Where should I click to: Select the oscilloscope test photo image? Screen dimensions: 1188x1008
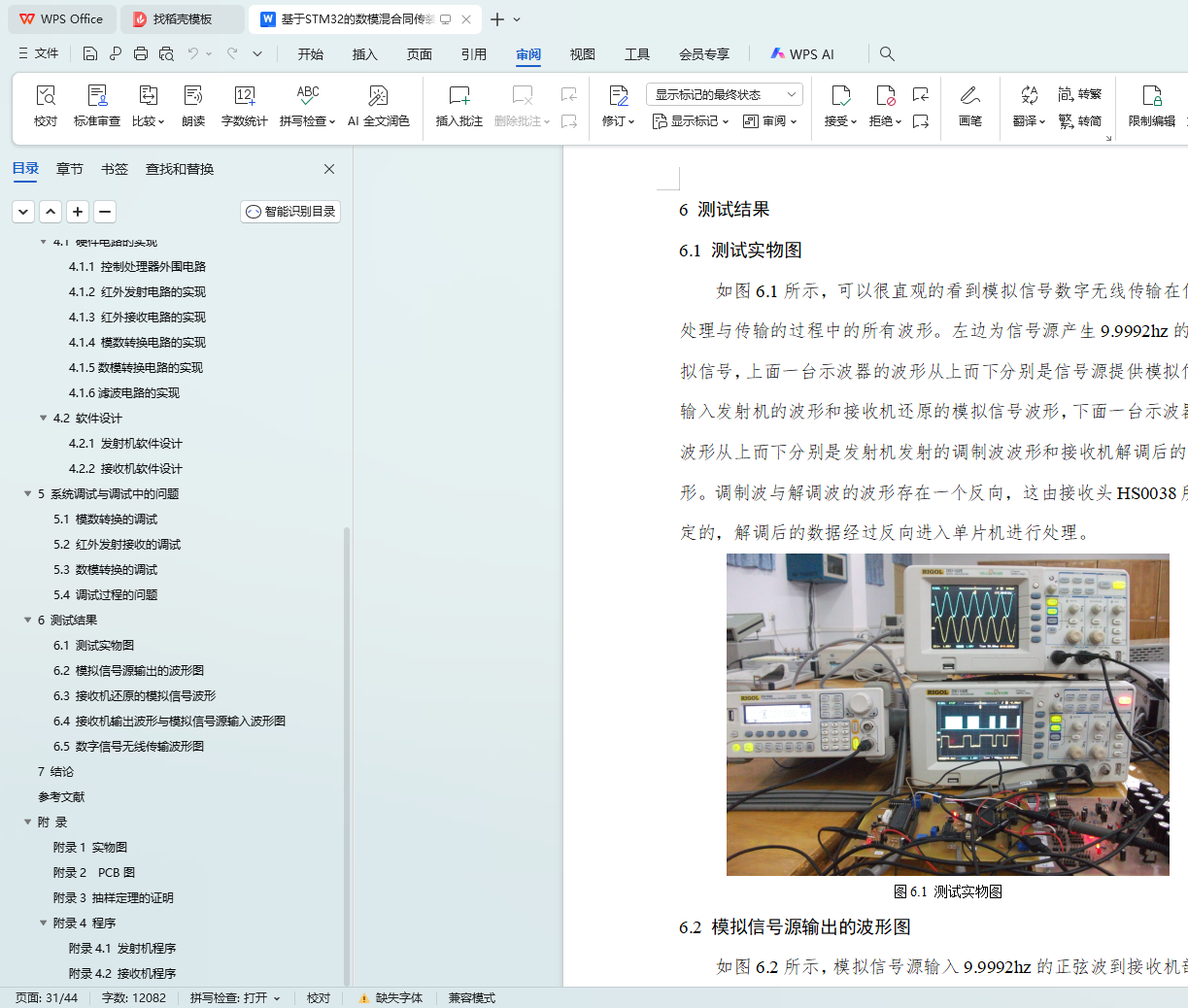[x=947, y=715]
